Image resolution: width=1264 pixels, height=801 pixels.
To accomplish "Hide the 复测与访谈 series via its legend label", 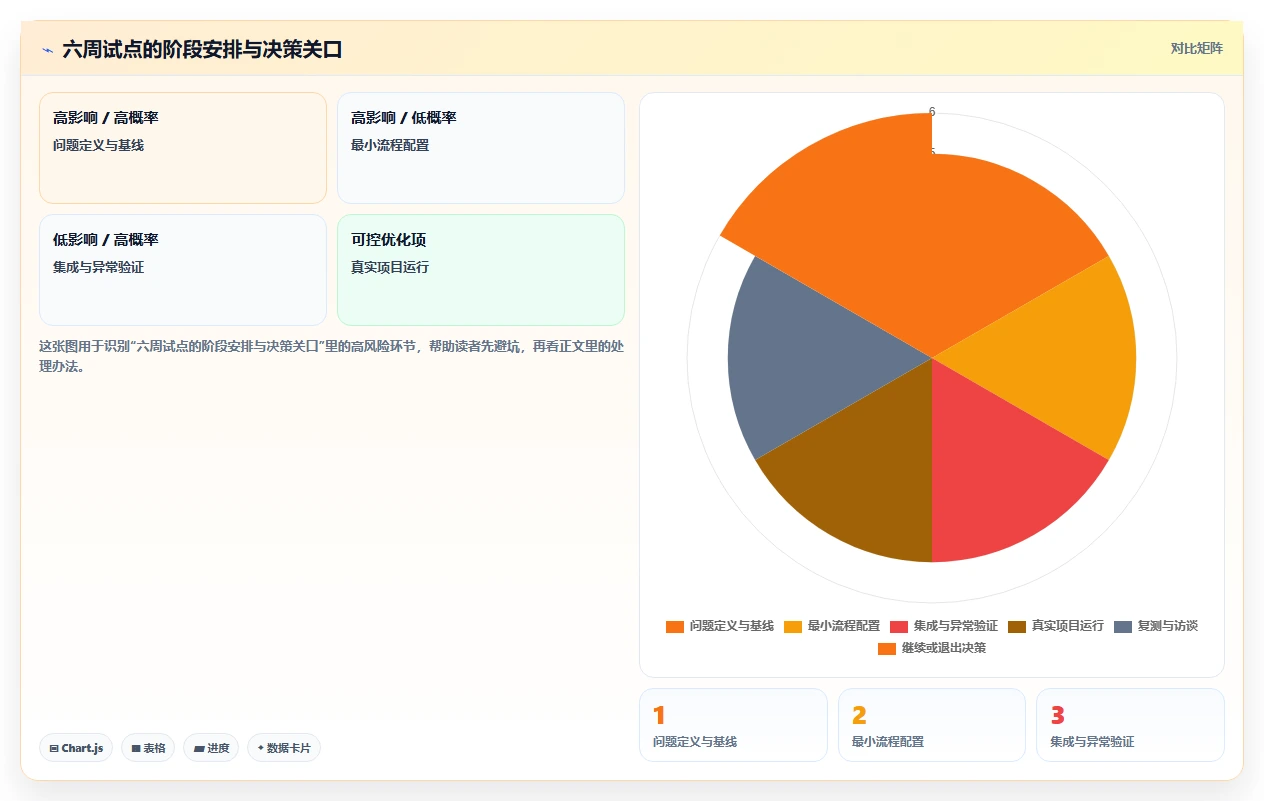I will coord(1168,626).
